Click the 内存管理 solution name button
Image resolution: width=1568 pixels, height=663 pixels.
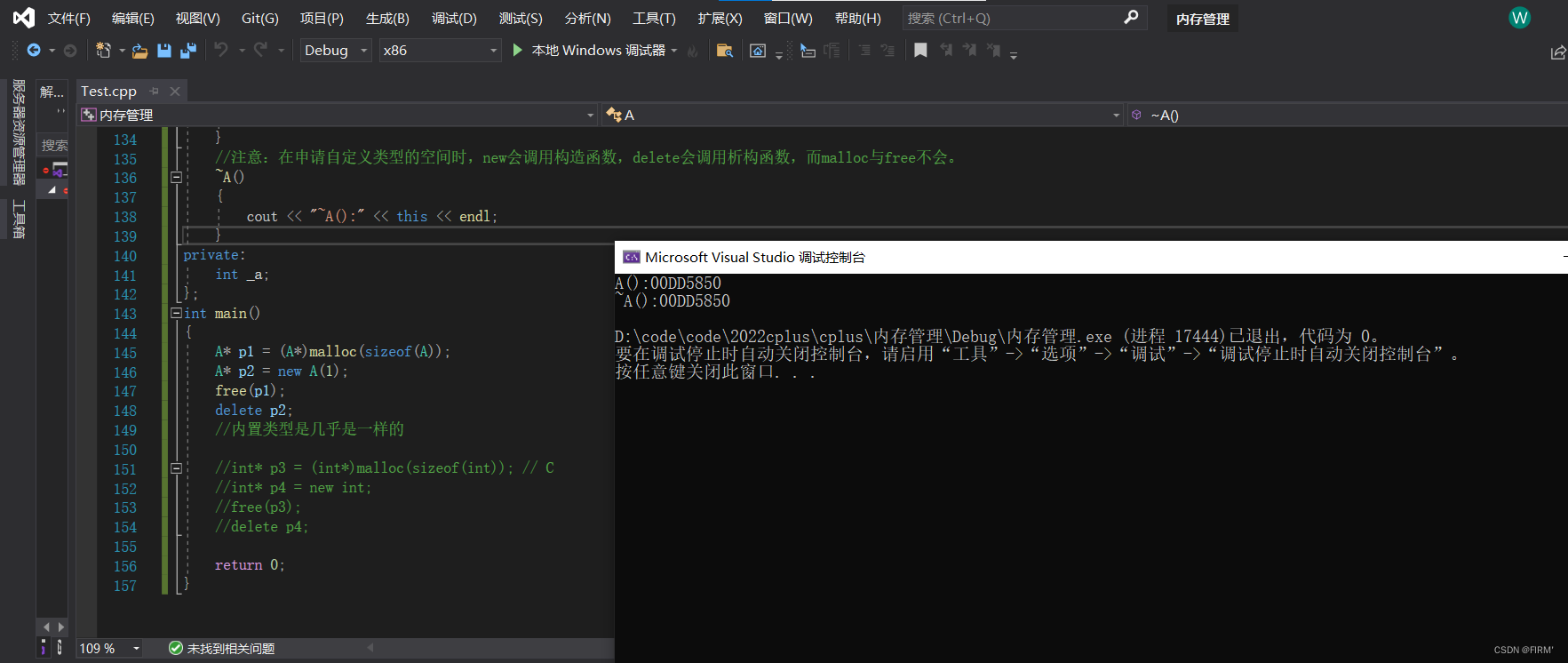coord(1203,19)
